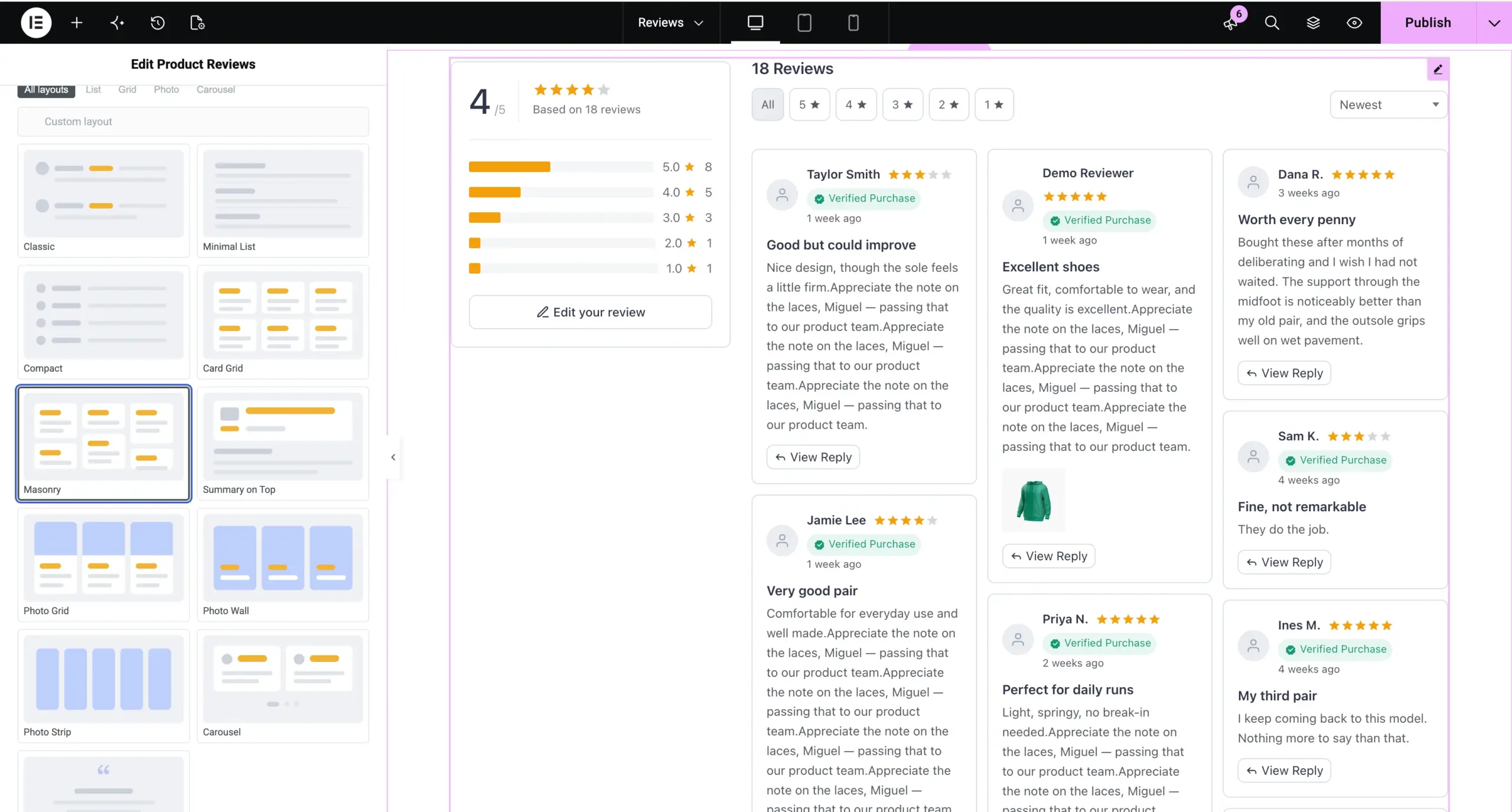Open What's New megaphone notifications

(1231, 22)
